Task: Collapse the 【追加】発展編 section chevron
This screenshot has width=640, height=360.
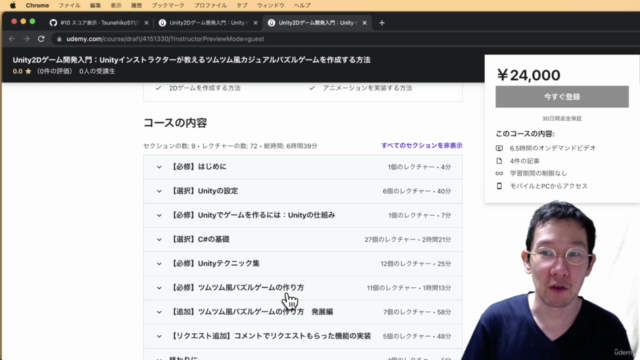Action: (x=159, y=312)
